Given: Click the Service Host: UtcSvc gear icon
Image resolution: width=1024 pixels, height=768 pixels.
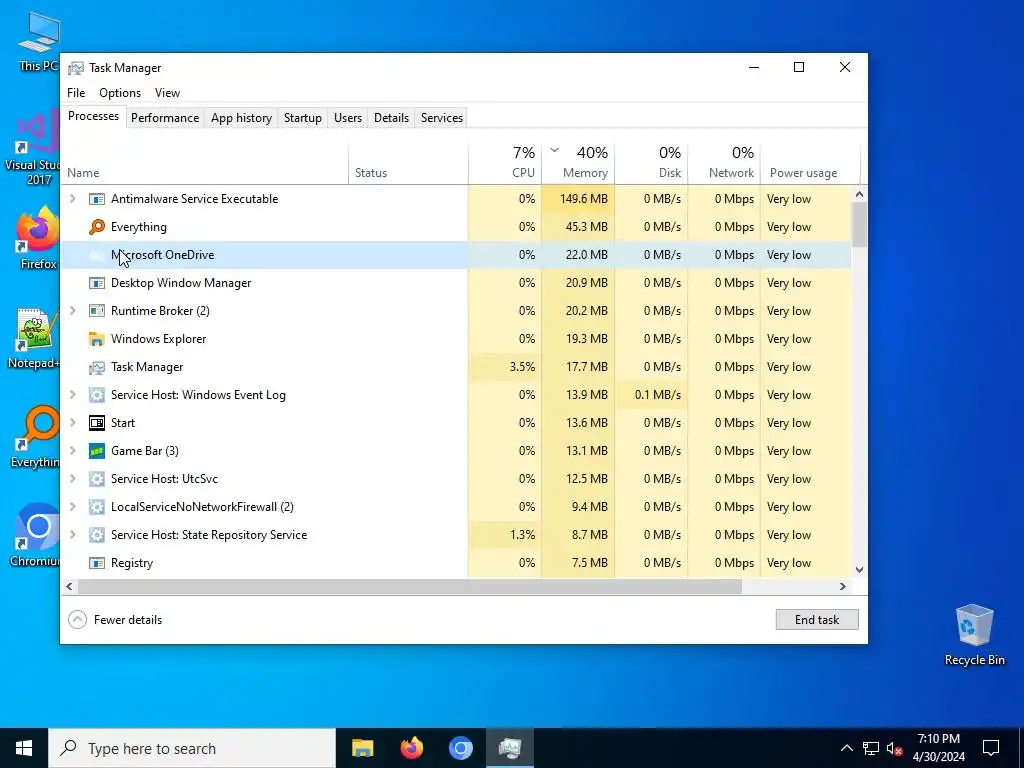Looking at the screenshot, I should coord(97,479).
